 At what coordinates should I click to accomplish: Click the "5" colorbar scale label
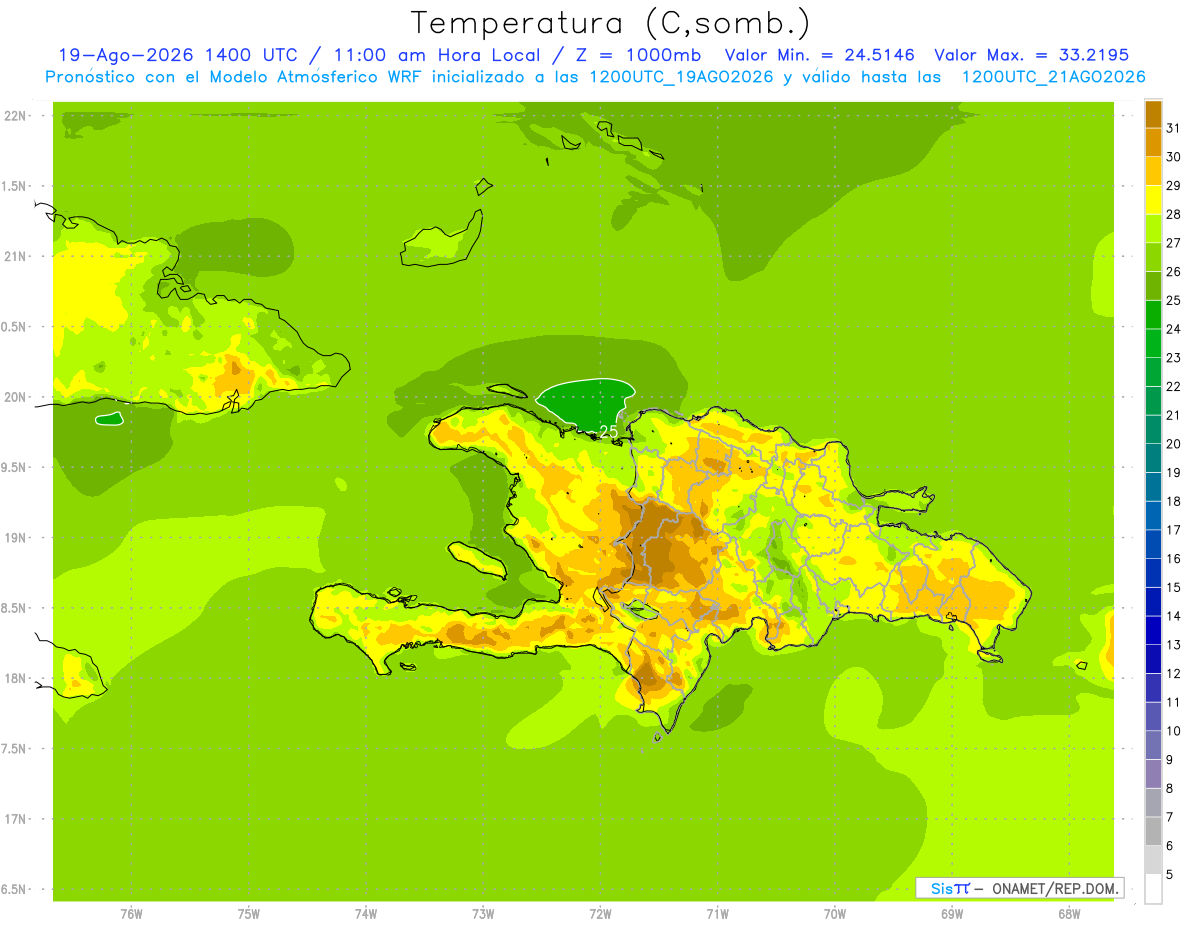click(1170, 875)
